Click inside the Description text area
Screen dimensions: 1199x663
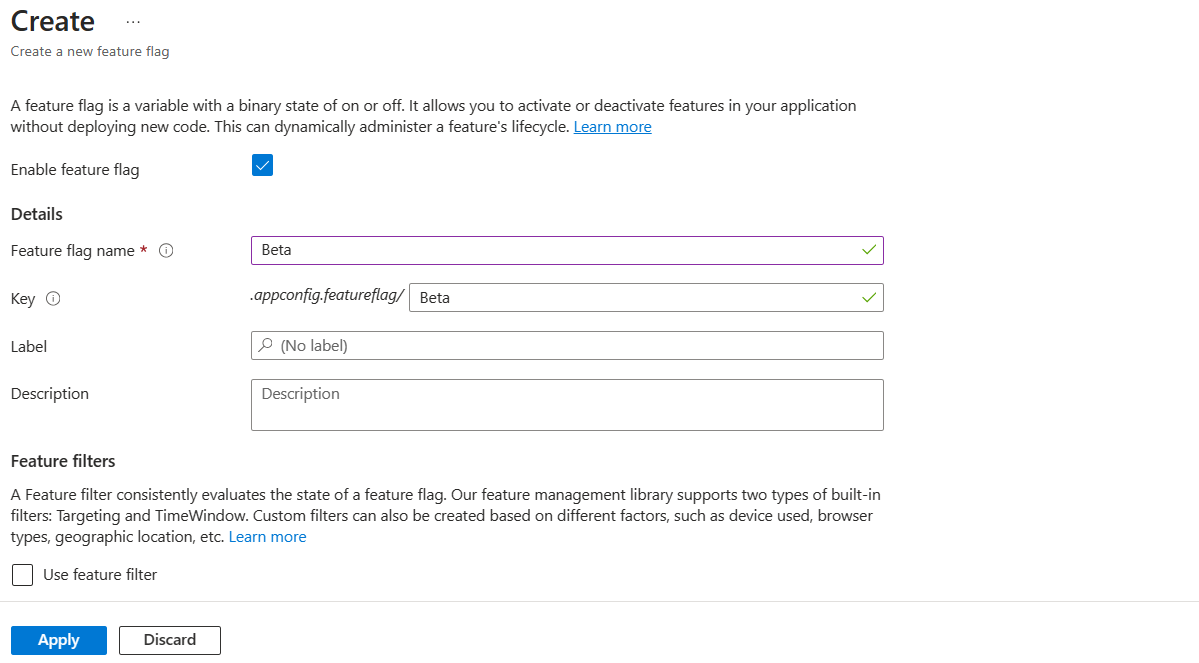point(567,405)
